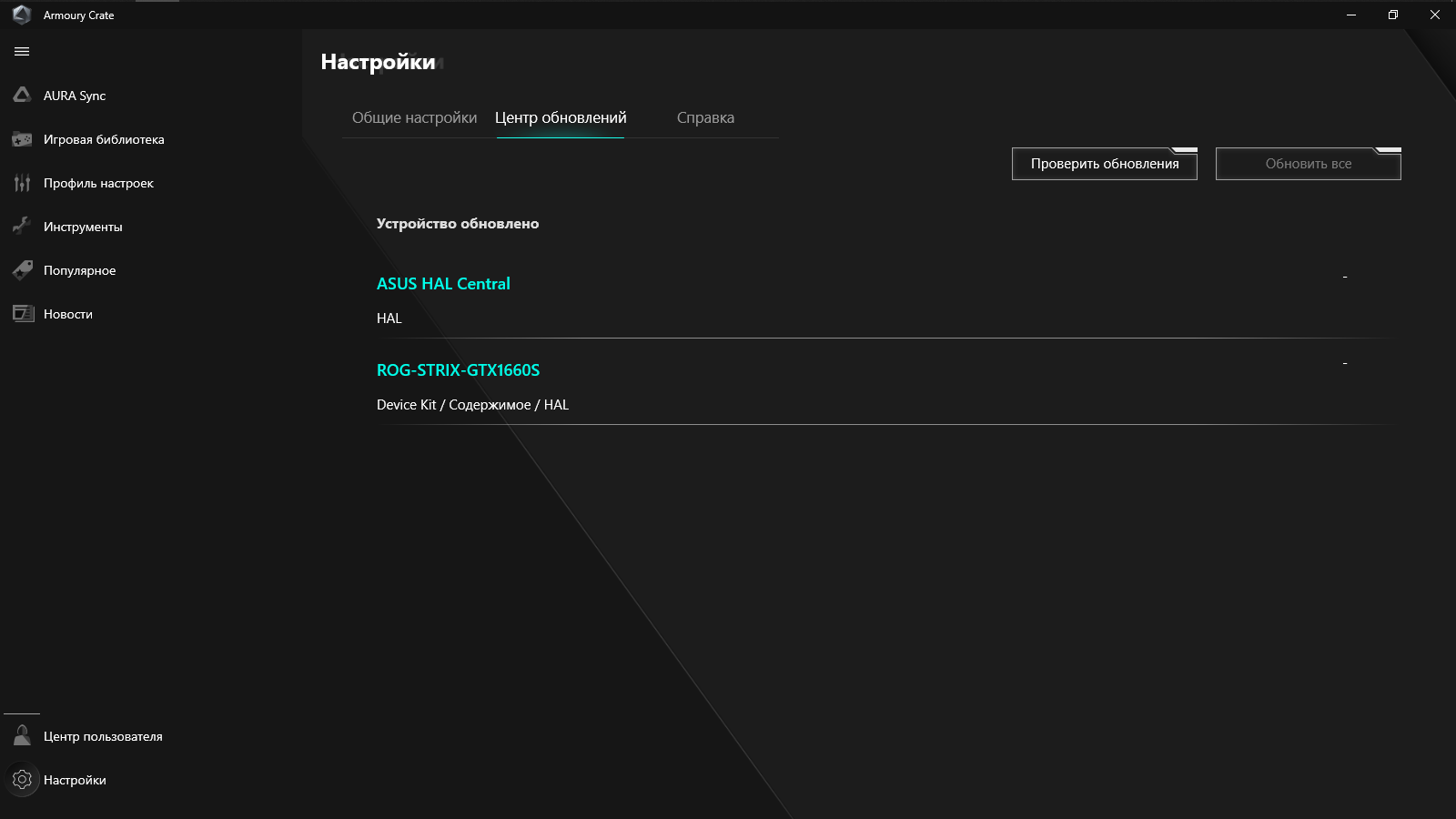This screenshot has height=819, width=1456.
Task: Click the Настройки page heading
Action: [378, 62]
